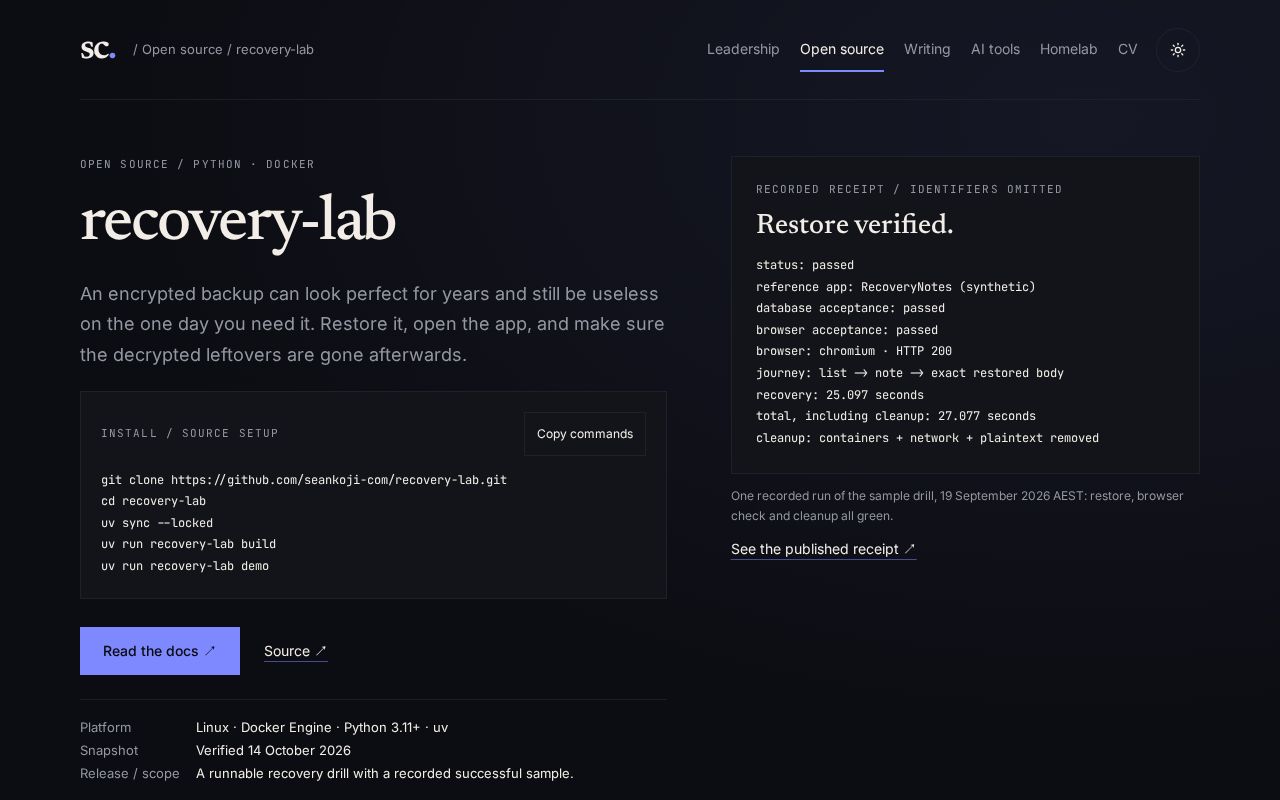Open the CV nav link
The height and width of the screenshot is (800, 1280).
(1127, 49)
